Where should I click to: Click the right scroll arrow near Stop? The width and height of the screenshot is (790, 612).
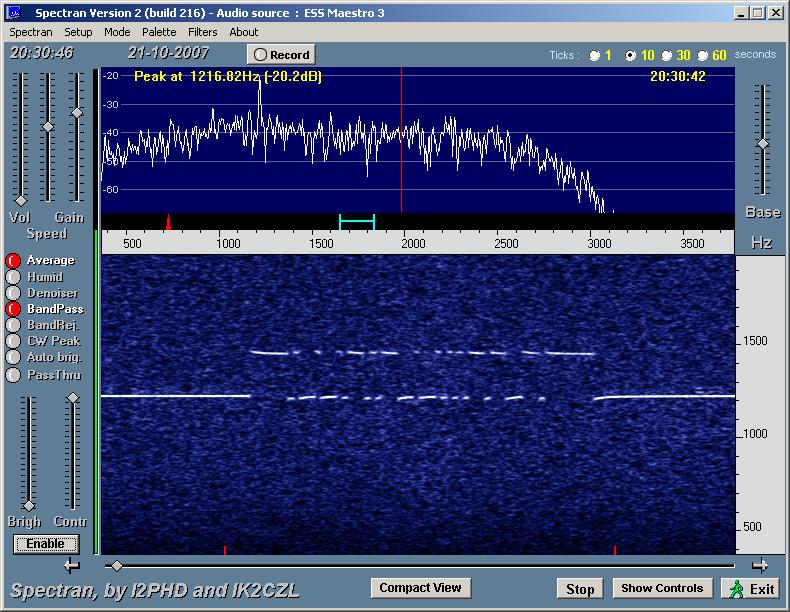pyautogui.click(x=760, y=565)
